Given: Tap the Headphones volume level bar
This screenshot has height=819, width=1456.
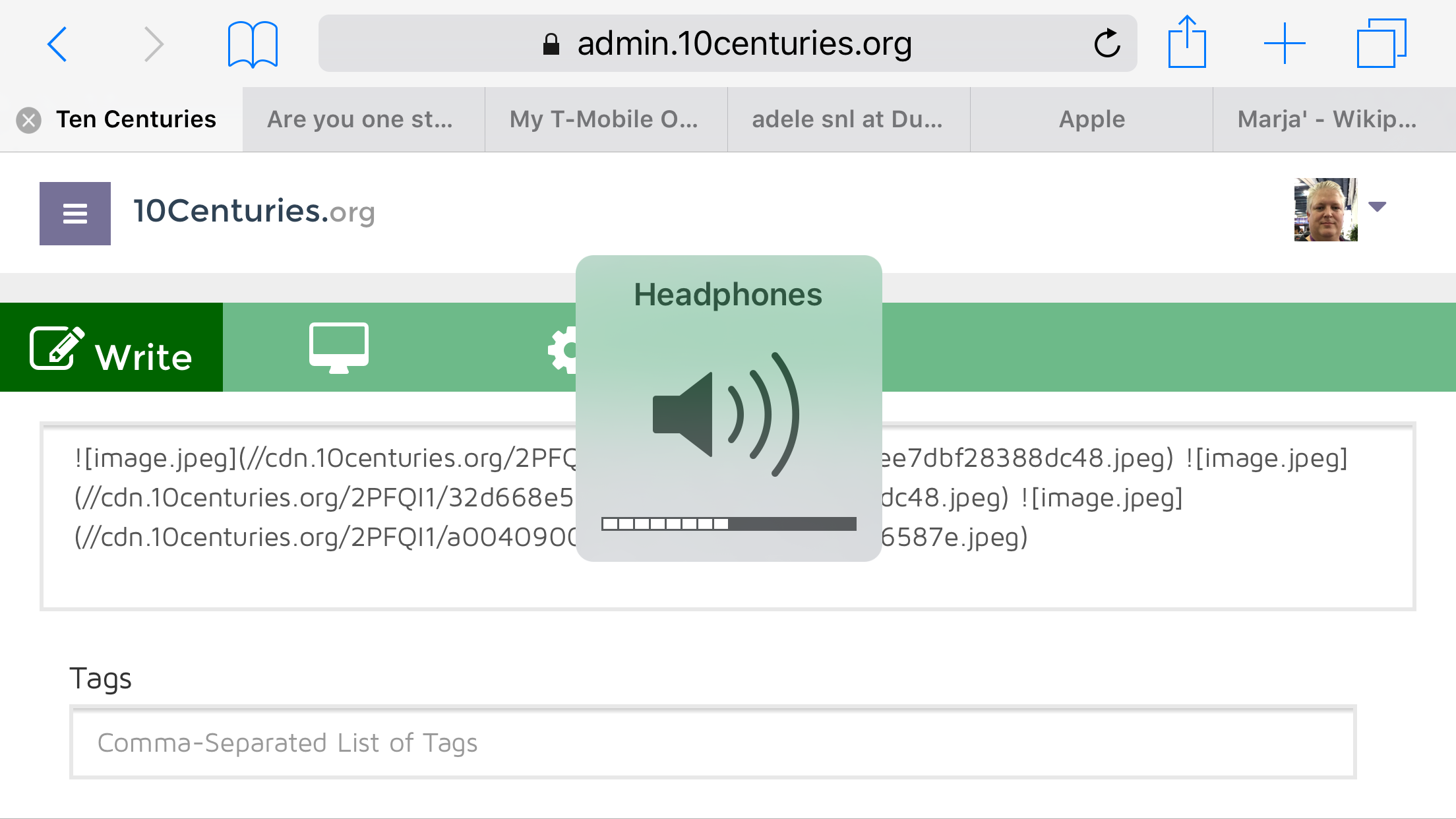Looking at the screenshot, I should click(729, 524).
